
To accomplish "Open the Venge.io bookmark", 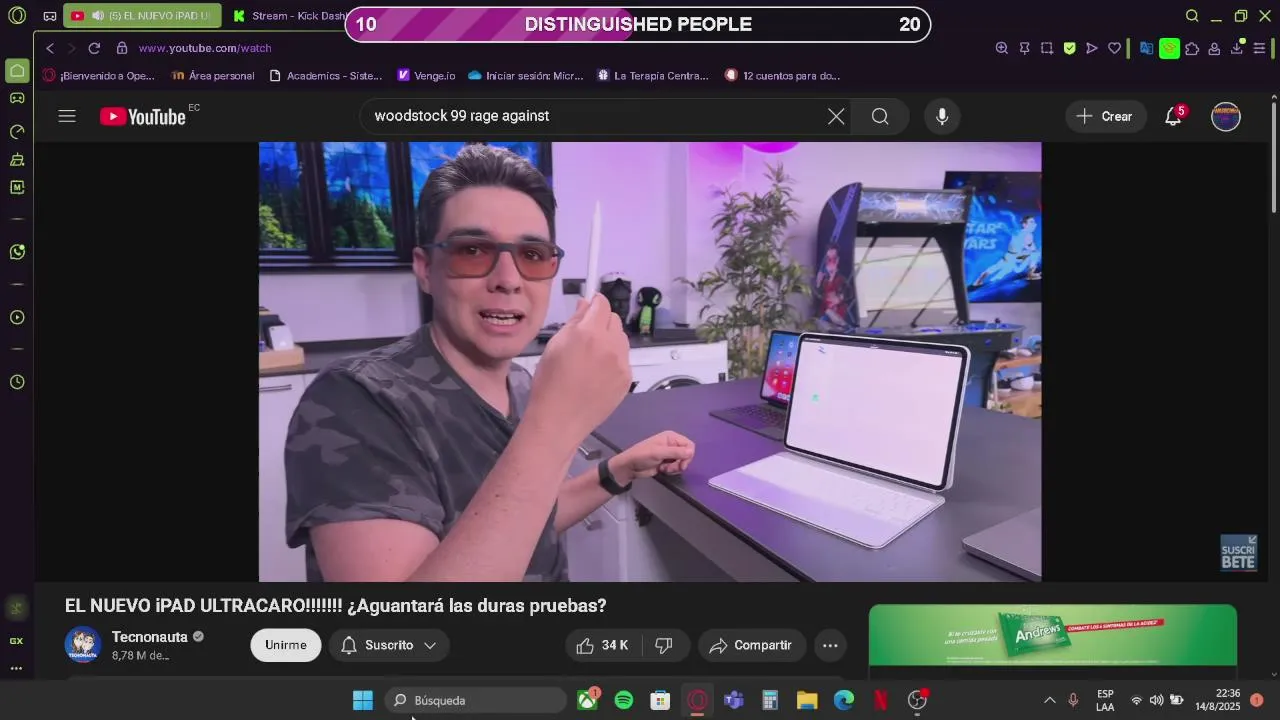I will point(426,75).
